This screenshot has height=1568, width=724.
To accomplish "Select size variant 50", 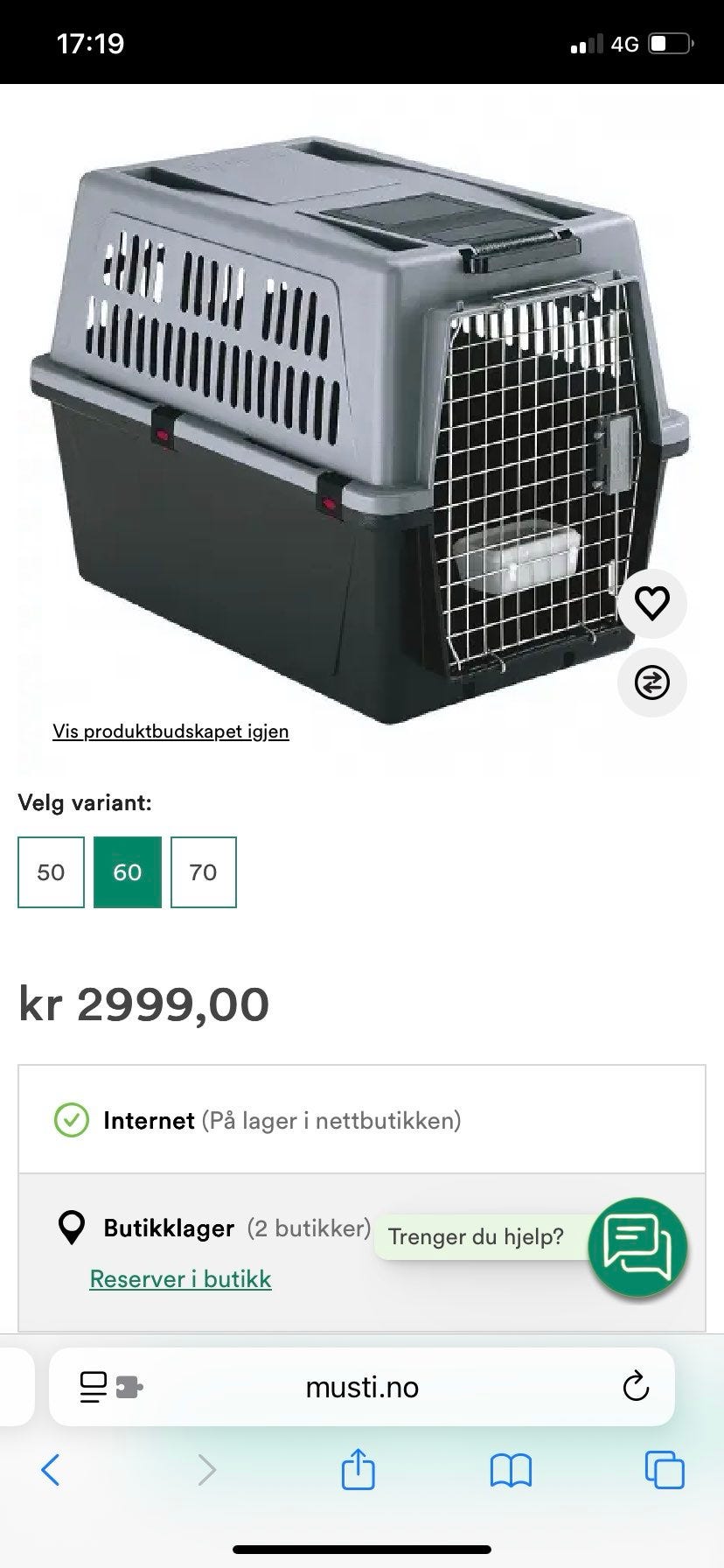I will pos(51,872).
